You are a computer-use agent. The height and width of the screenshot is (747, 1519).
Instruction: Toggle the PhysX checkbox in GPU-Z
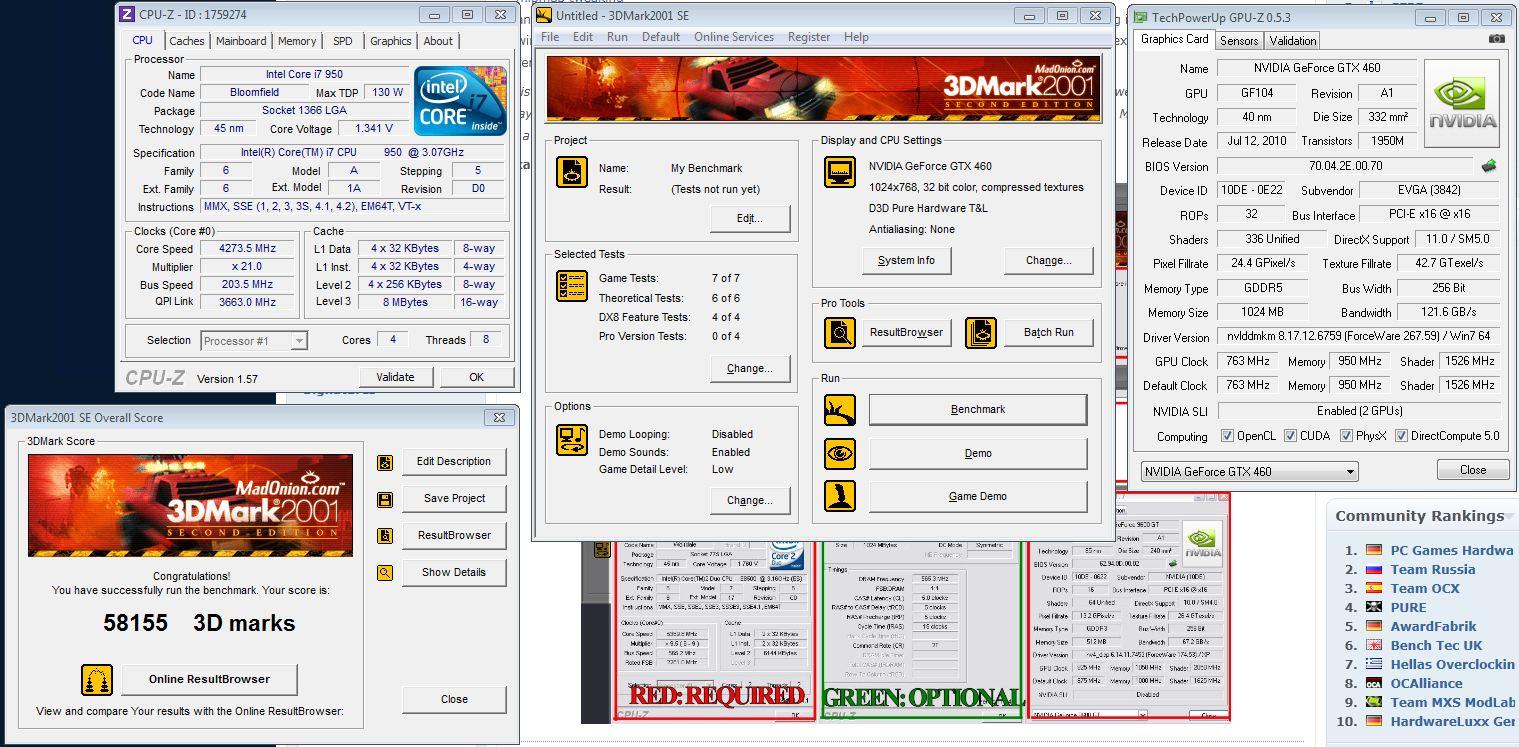(x=1346, y=436)
